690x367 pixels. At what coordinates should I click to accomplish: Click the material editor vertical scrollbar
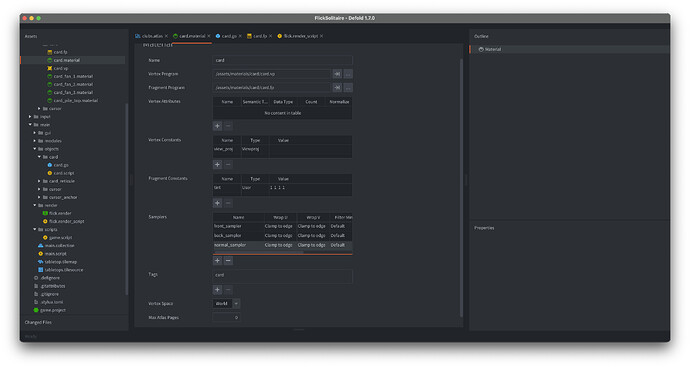461,187
